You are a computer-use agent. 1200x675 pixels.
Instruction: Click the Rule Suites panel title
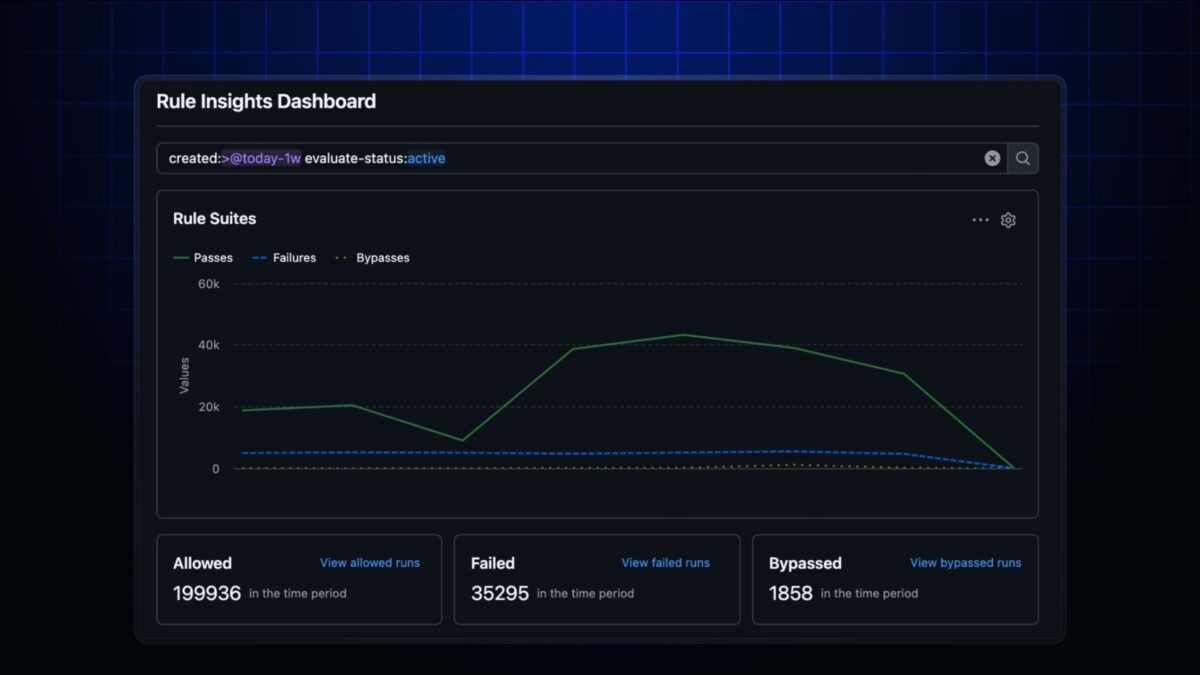214,219
